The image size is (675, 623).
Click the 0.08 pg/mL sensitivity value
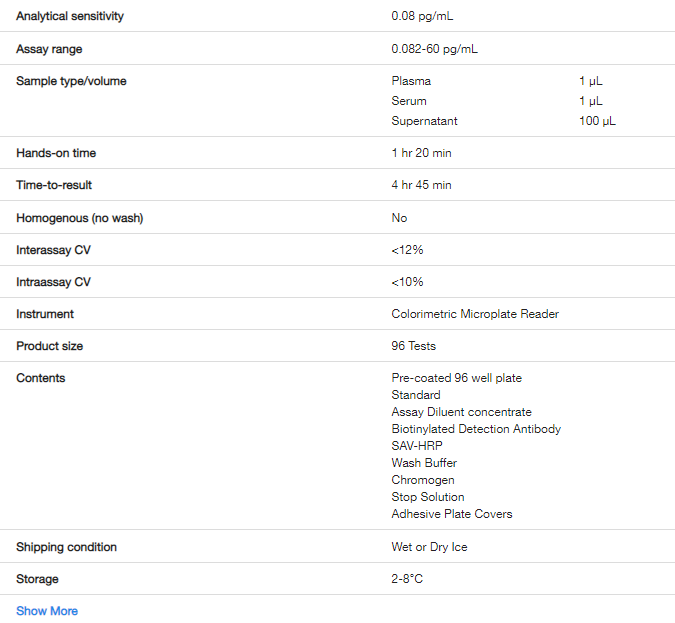coord(422,16)
